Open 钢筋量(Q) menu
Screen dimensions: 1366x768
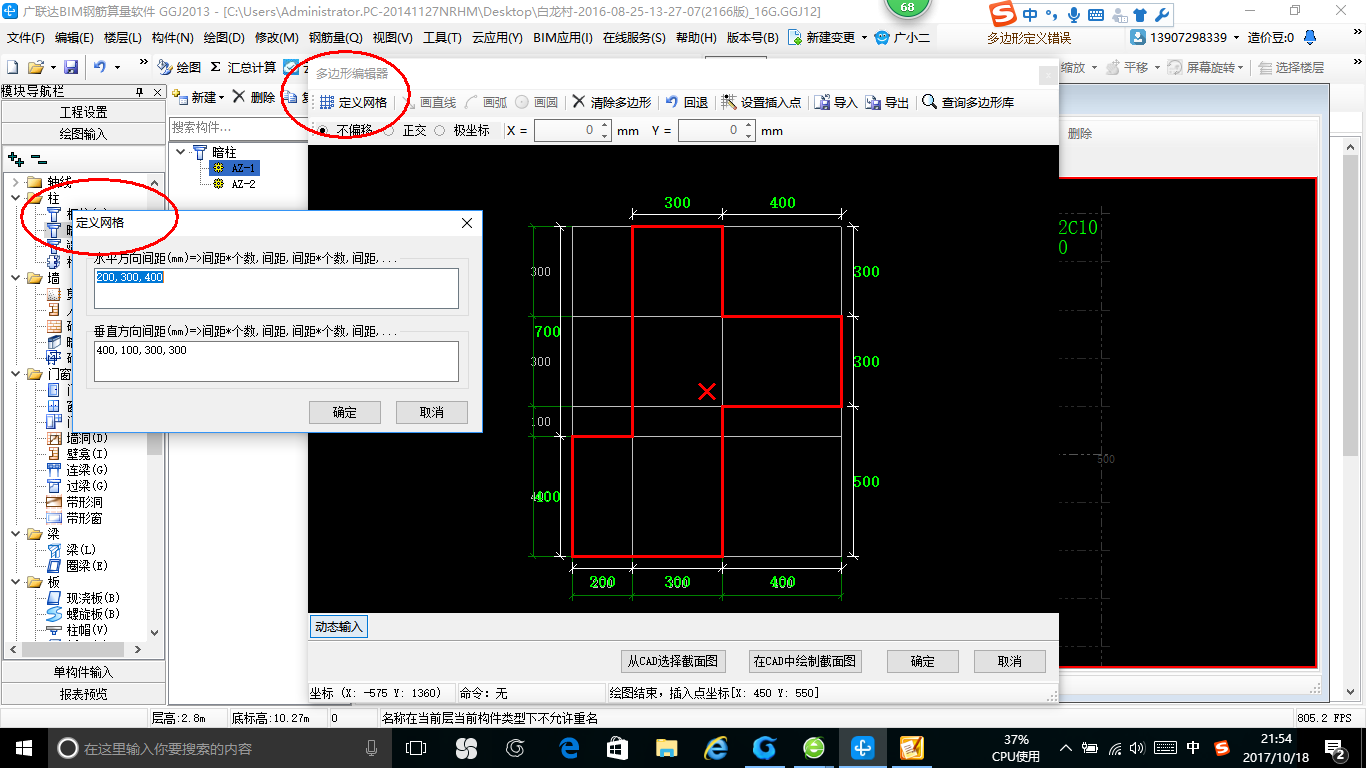coord(335,37)
